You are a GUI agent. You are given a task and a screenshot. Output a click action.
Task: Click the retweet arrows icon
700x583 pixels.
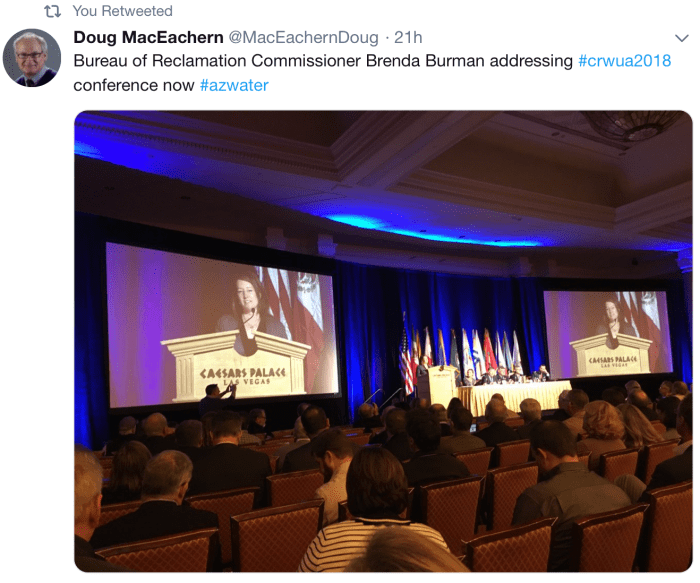[x=53, y=11]
